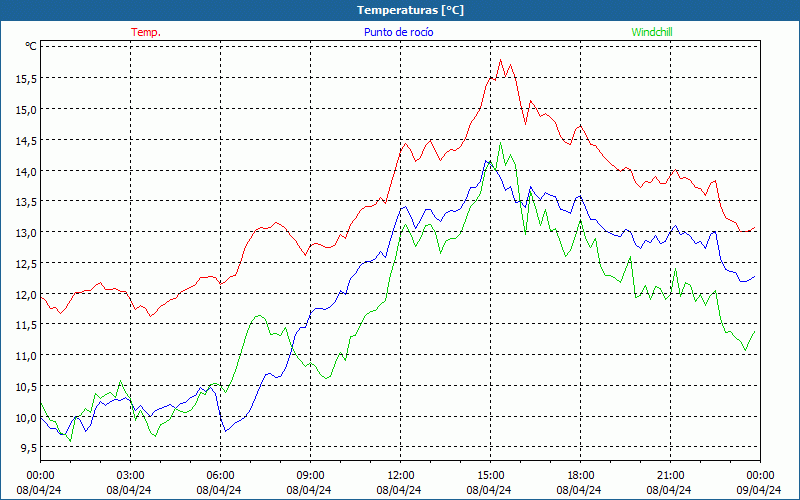Click the 18:00 time axis label

pos(581,476)
